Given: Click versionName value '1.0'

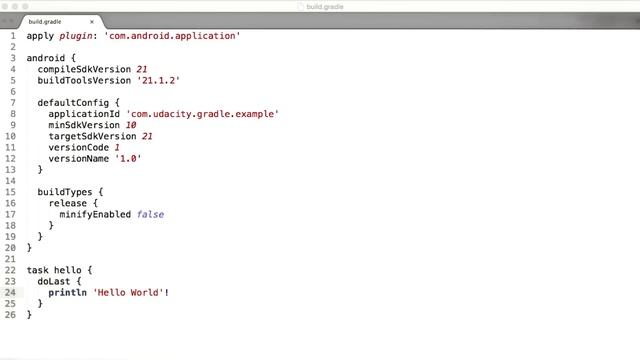Looking at the screenshot, I should point(128,158).
